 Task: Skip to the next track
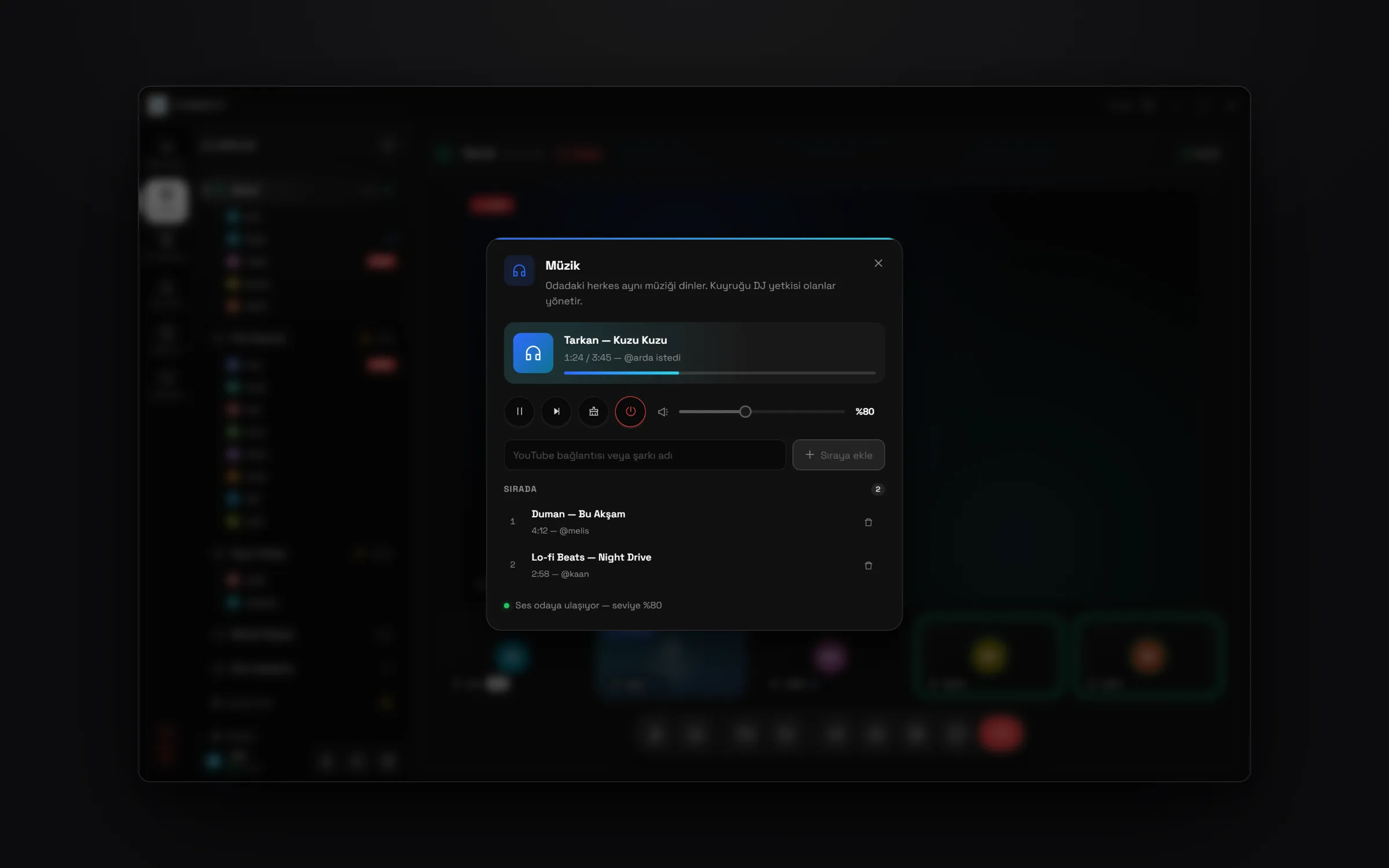point(556,411)
